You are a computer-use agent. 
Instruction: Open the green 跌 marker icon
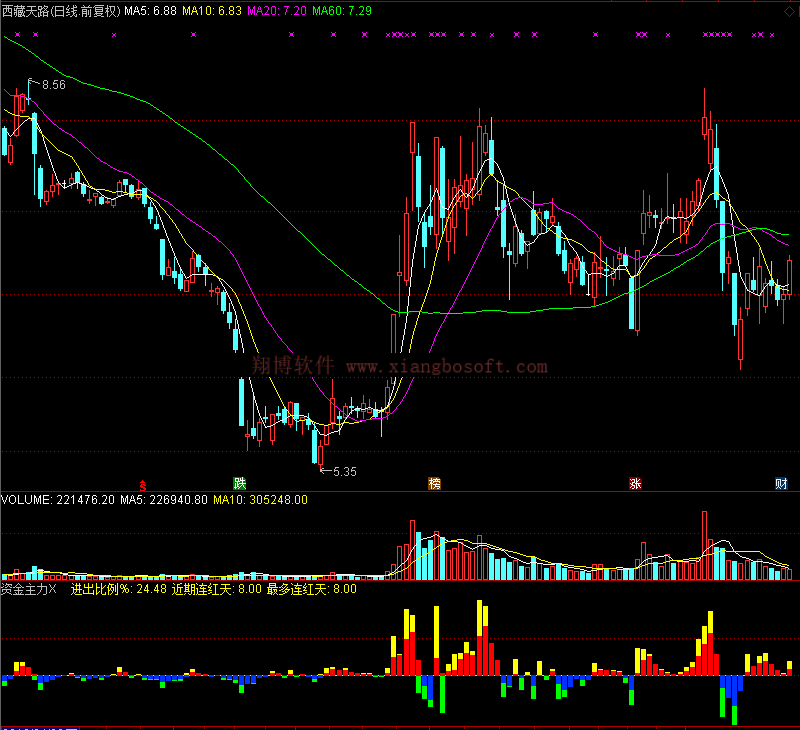tap(239, 483)
